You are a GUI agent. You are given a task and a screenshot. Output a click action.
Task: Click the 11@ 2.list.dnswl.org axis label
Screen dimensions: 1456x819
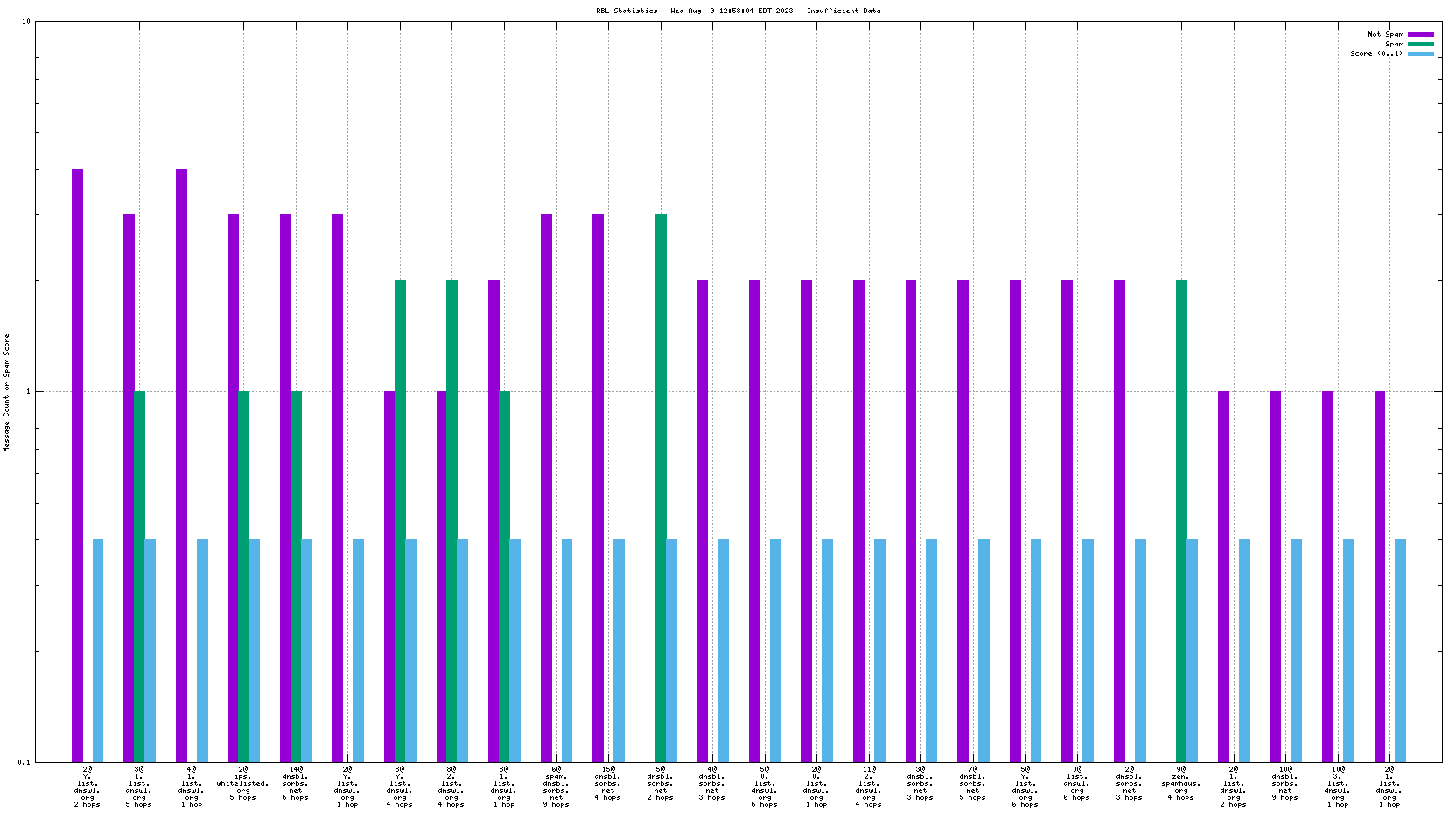[869, 787]
